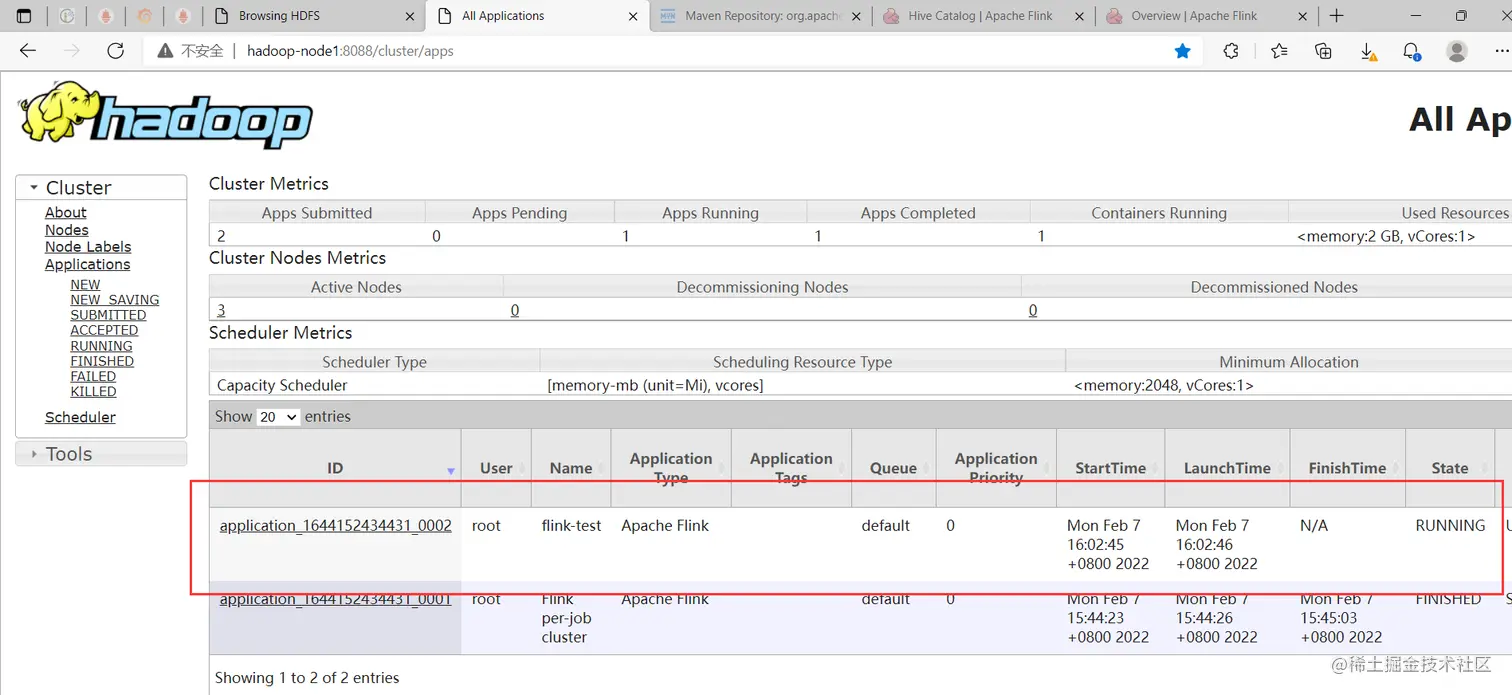Open the Nodes link in sidebar
The image size is (1512, 695).
click(x=66, y=230)
